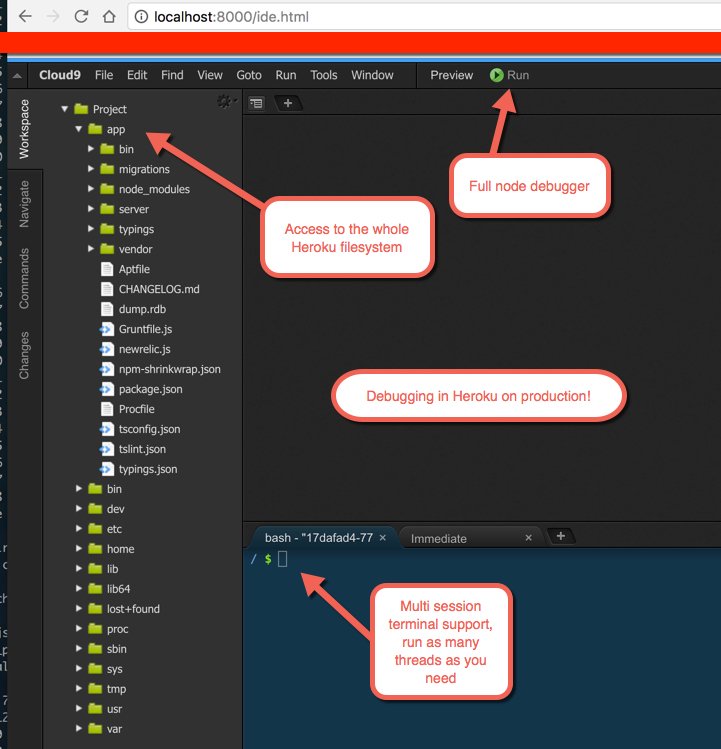Expand the app/bin folder arrow
Image resolution: width=721 pixels, height=749 pixels.
(91, 149)
